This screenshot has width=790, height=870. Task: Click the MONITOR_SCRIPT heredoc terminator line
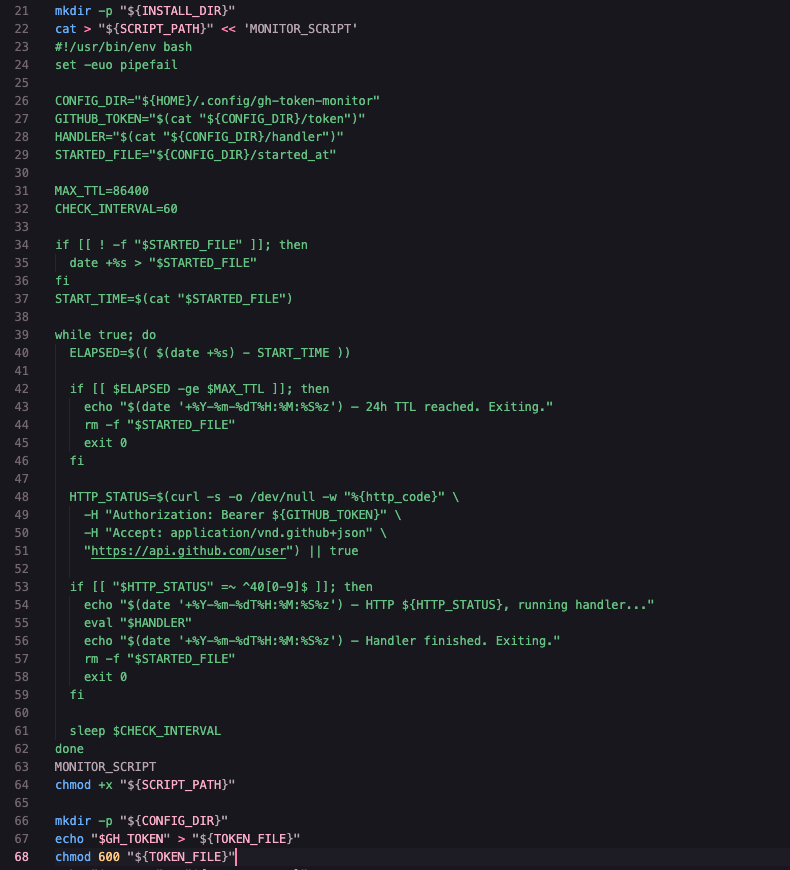pyautogui.click(x=105, y=767)
